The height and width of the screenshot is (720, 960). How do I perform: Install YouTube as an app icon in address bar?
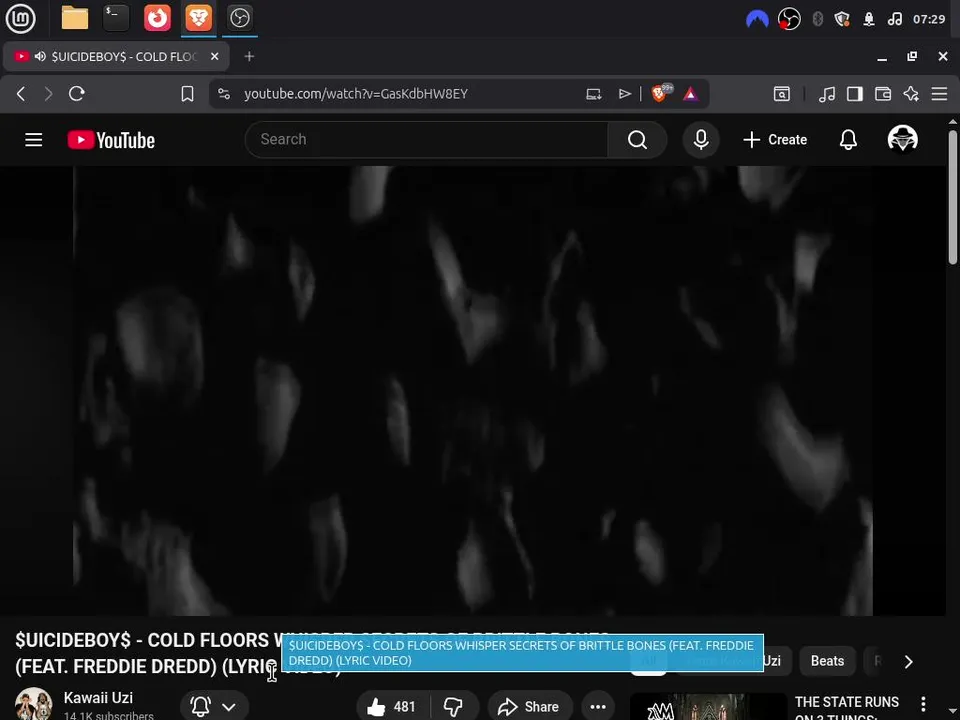(593, 94)
